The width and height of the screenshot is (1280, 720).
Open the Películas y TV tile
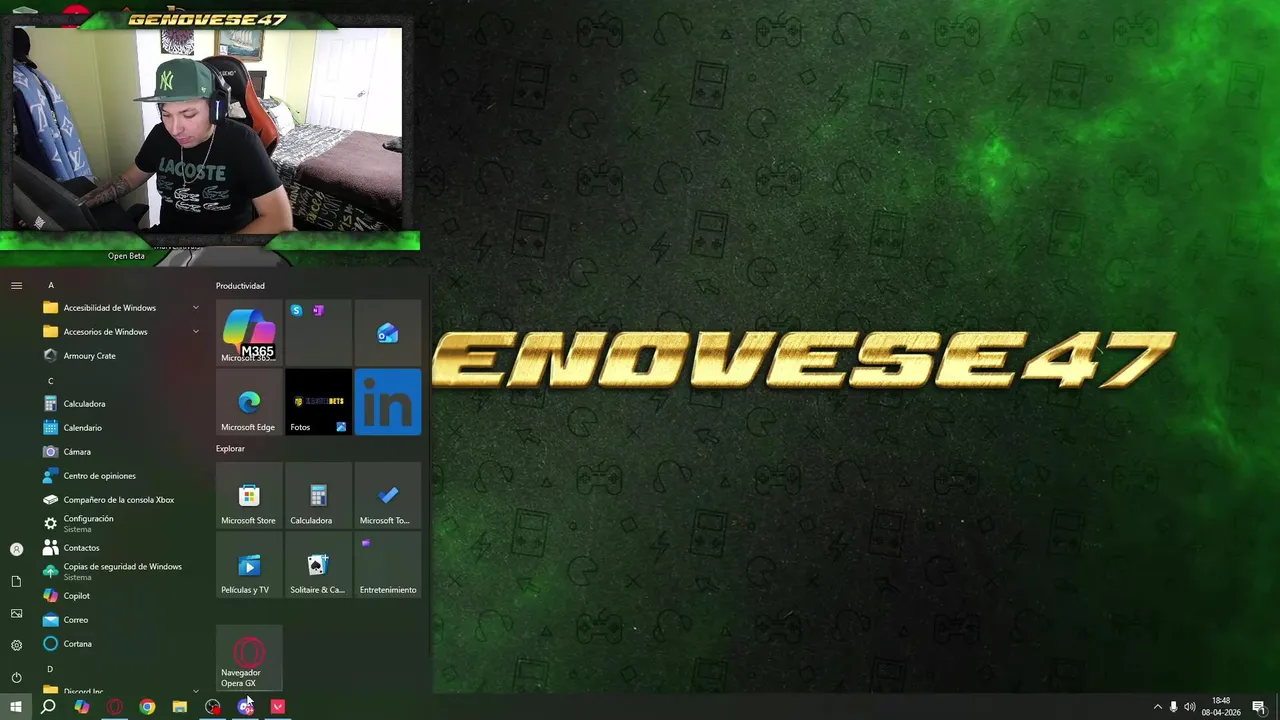coord(249,565)
